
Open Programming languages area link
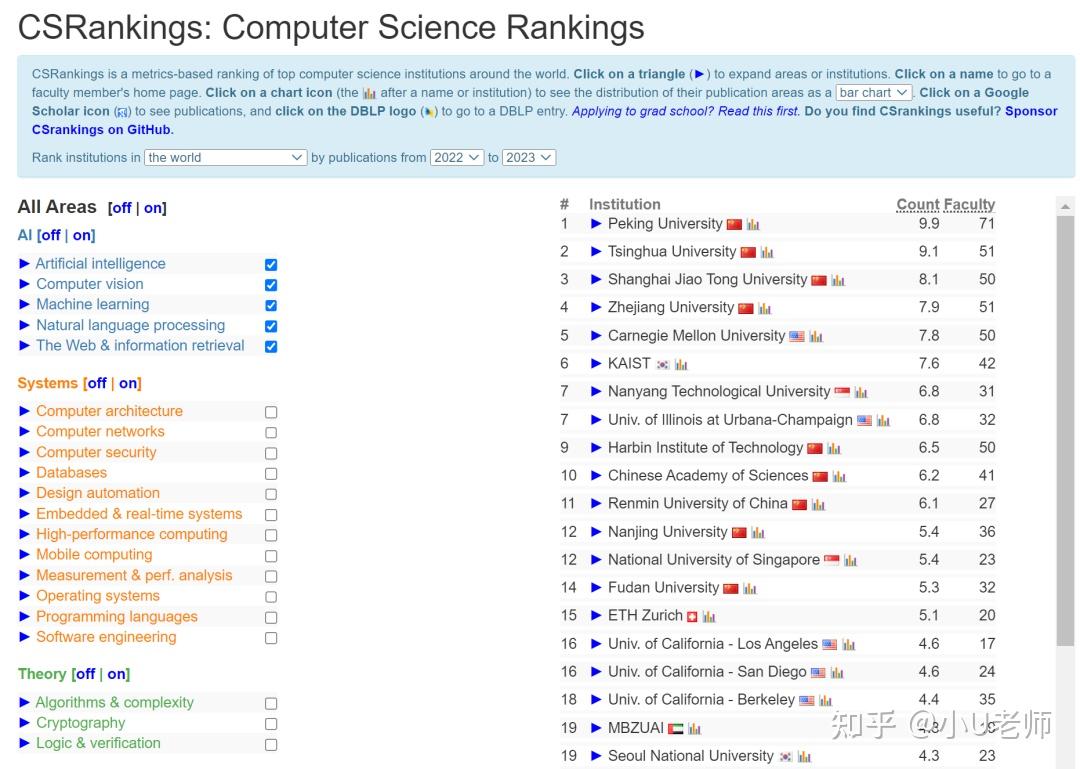pyautogui.click(x=116, y=617)
